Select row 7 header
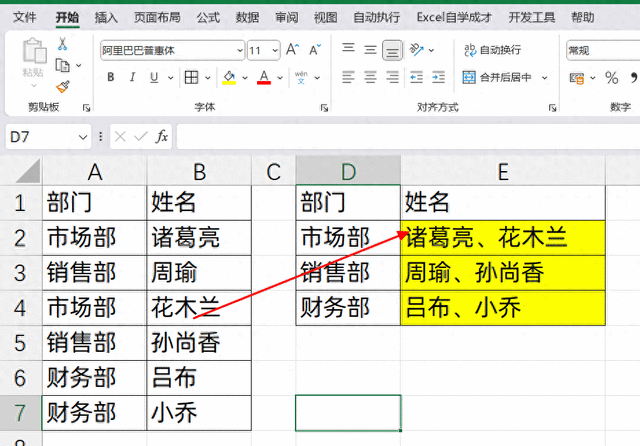640x446 pixels. click(20, 413)
